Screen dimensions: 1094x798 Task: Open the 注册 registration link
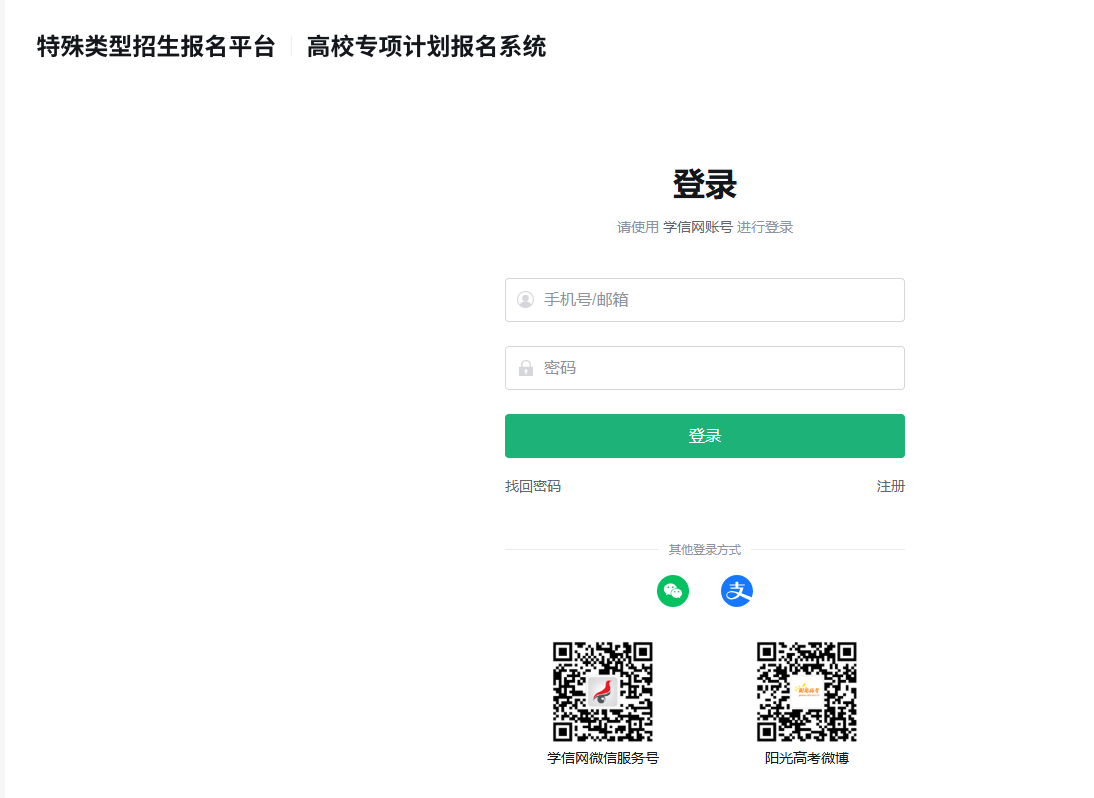(890, 486)
